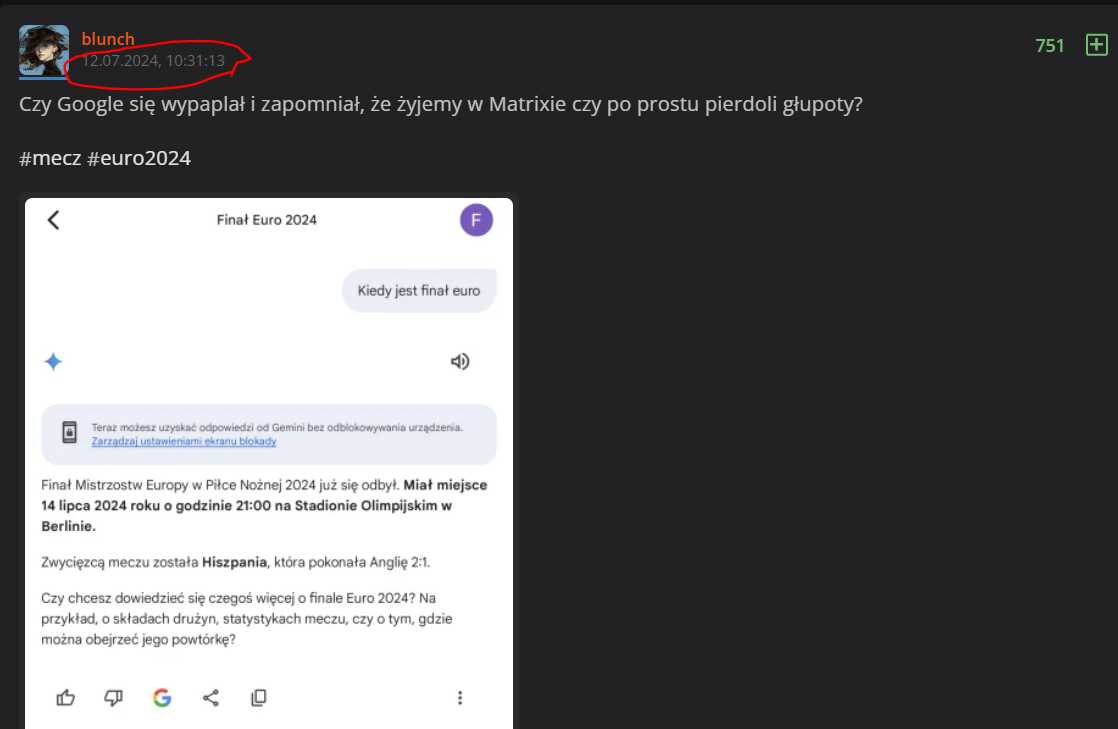The height and width of the screenshot is (729, 1118).
Task: Click the green plus upvote icon
Action: coord(1096,45)
